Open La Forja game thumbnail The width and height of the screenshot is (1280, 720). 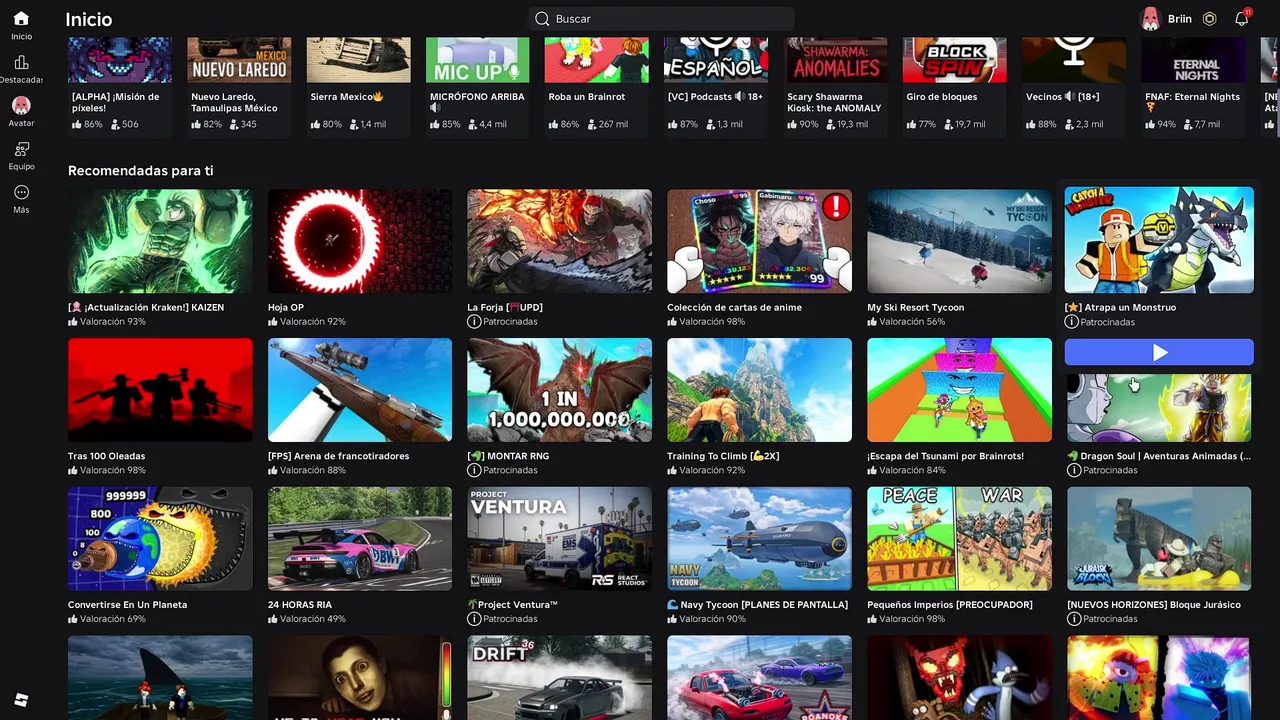click(559, 241)
